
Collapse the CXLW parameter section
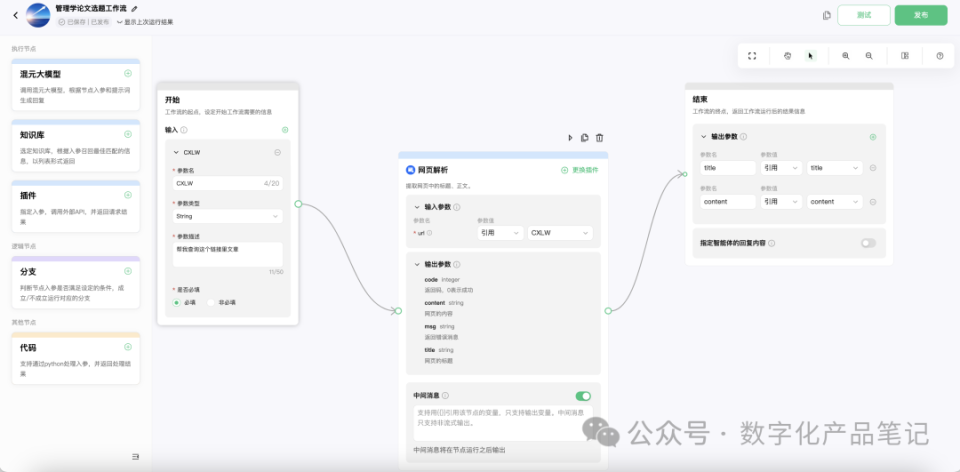pyautogui.click(x=176, y=152)
